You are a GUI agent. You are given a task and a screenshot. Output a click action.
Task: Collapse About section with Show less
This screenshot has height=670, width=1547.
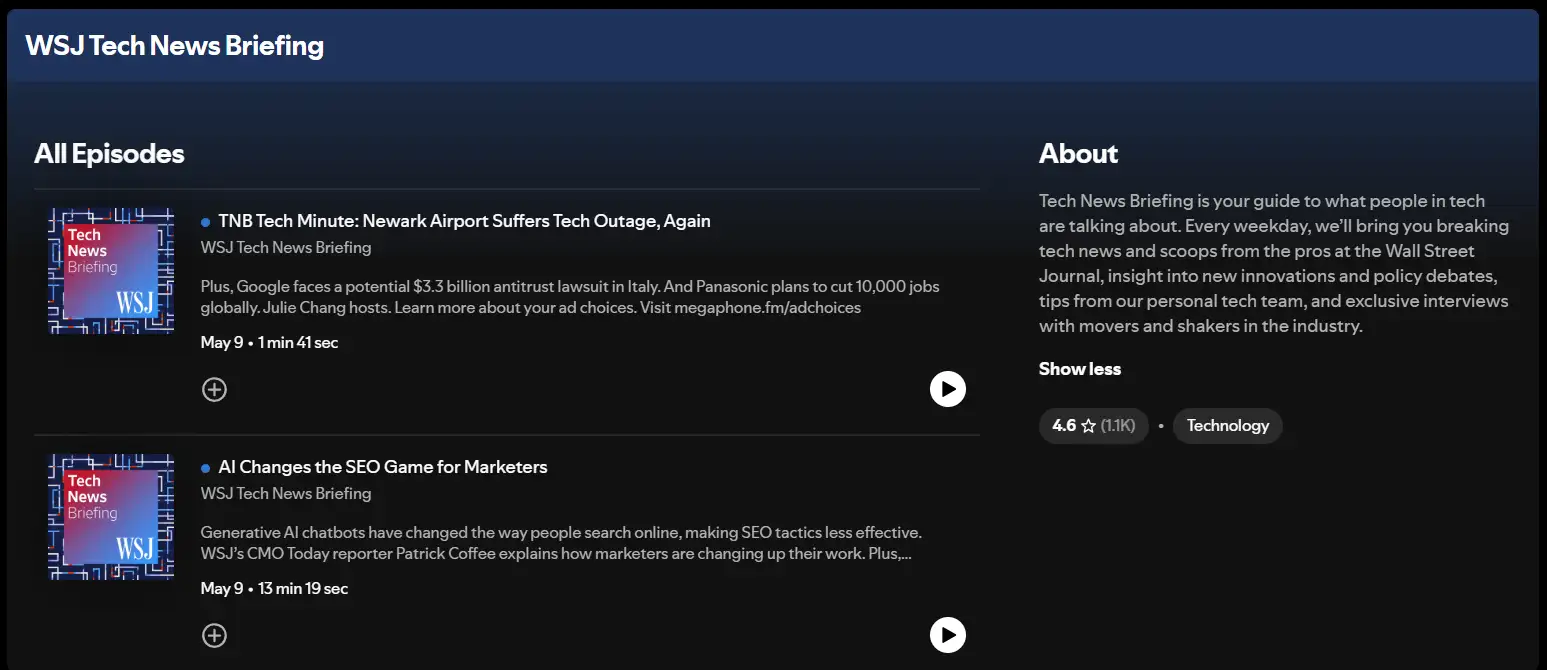click(x=1080, y=369)
